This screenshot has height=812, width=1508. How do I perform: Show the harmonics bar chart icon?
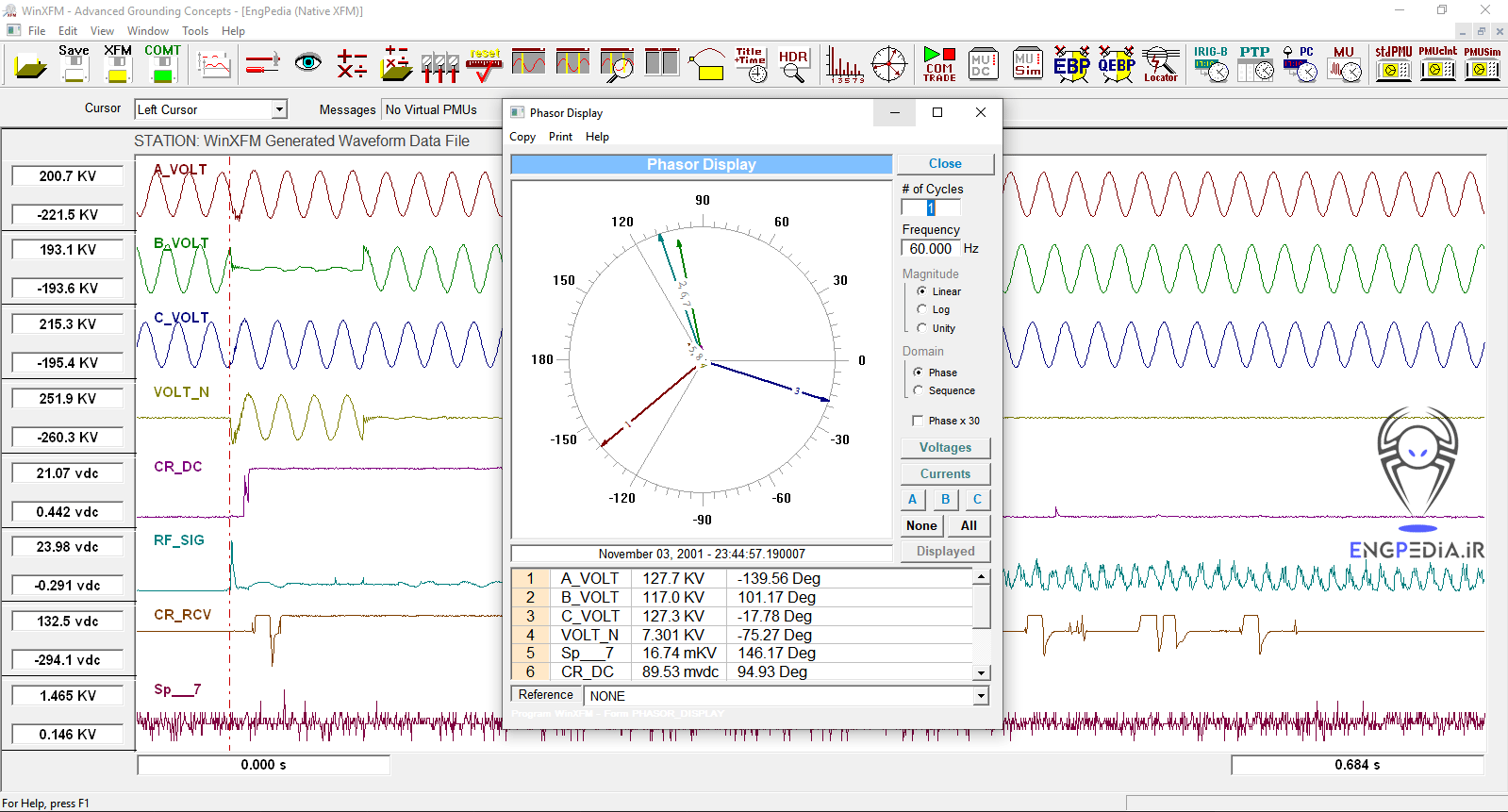pyautogui.click(x=844, y=64)
